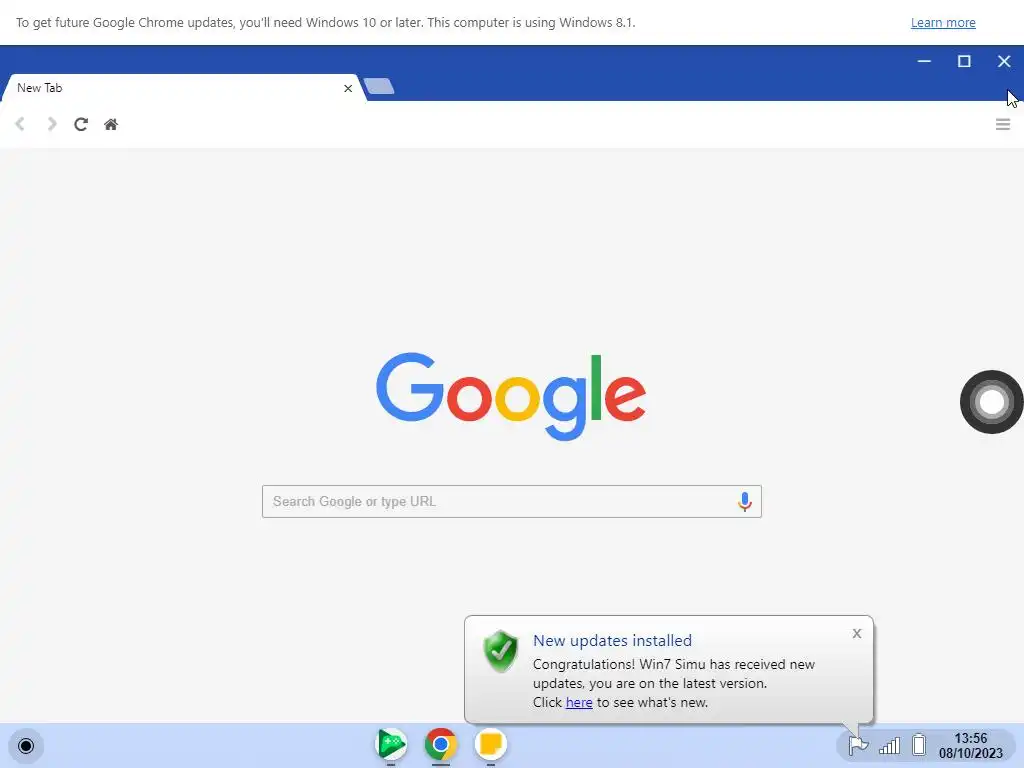
Task: Click the browser forward arrow
Action: pyautogui.click(x=52, y=124)
